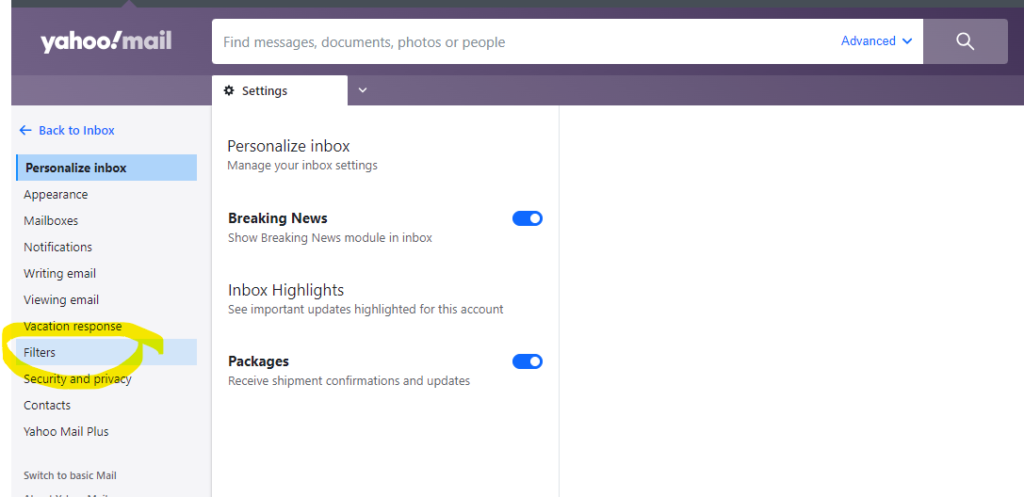Viewport: 1024px width, 497px height.
Task: Select the Settings tab
Action: (x=280, y=91)
